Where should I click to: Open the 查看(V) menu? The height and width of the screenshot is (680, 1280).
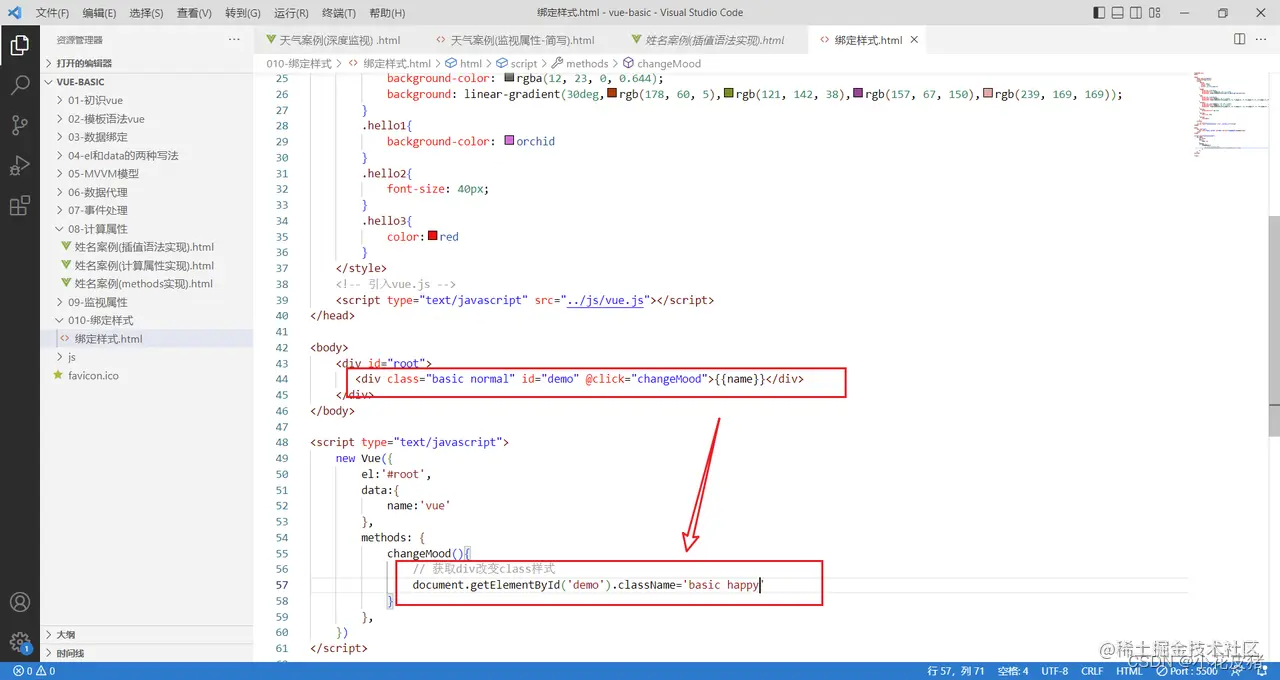tap(194, 13)
